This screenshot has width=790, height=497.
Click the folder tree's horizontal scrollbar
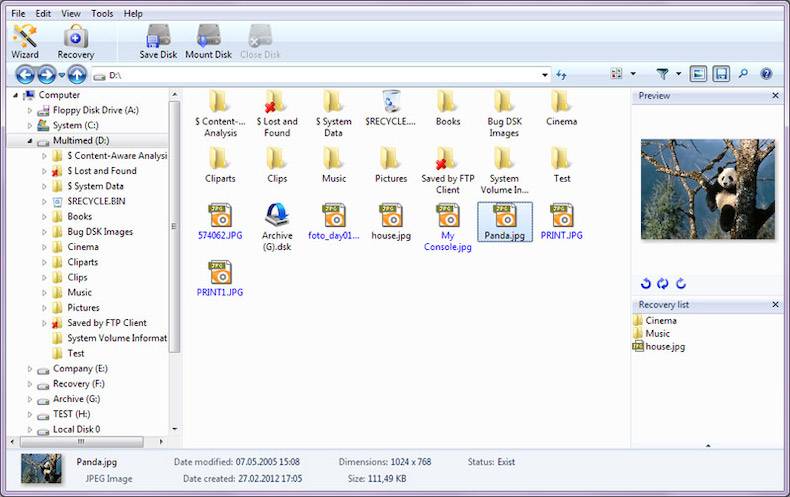[x=80, y=441]
